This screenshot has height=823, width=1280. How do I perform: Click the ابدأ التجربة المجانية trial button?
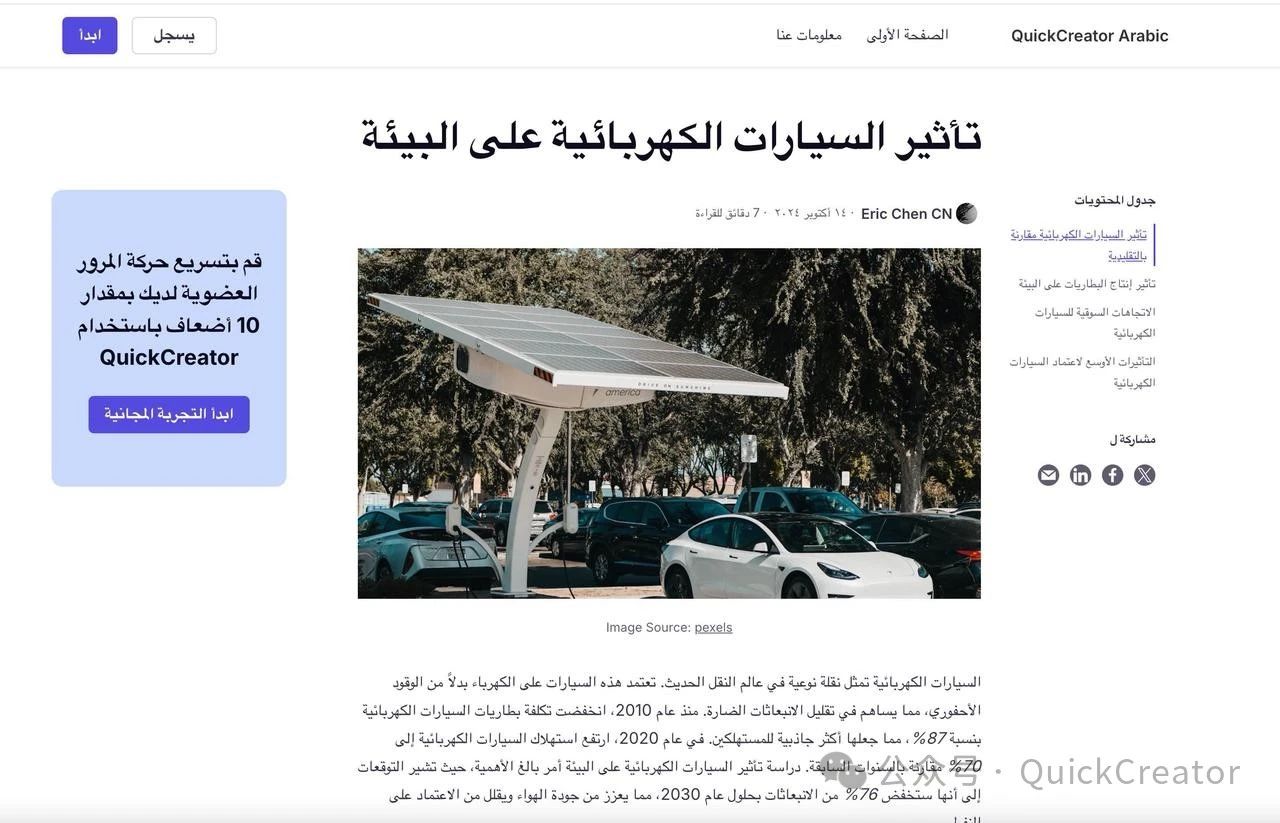point(169,414)
